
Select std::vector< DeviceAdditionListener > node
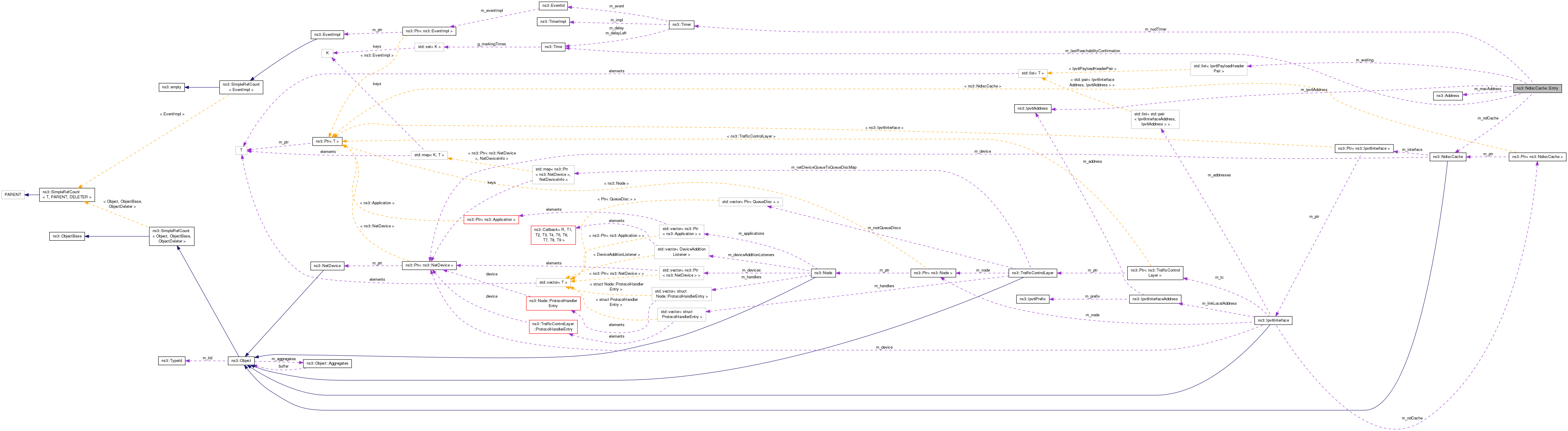(681, 251)
